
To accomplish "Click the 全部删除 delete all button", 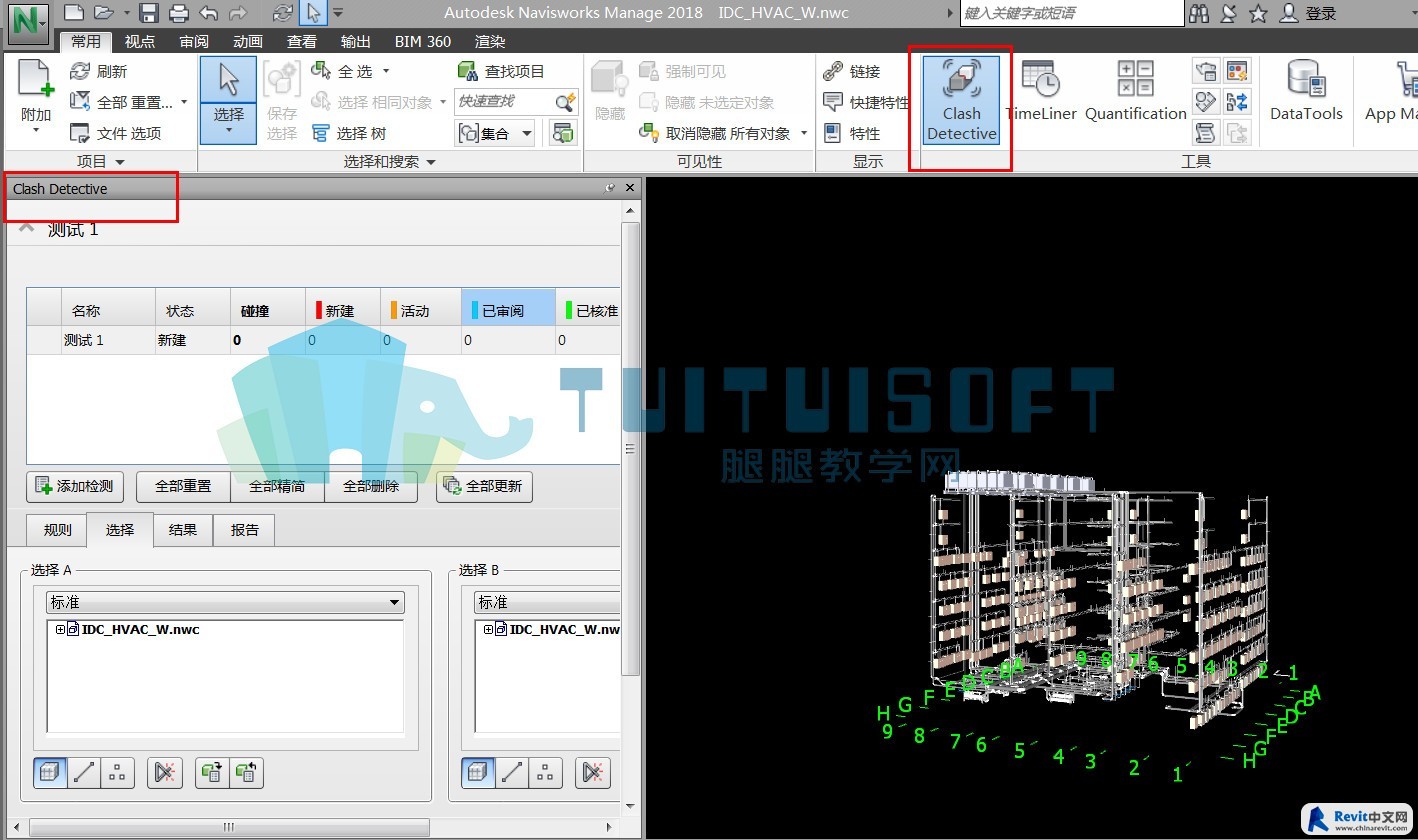I will pos(371,487).
